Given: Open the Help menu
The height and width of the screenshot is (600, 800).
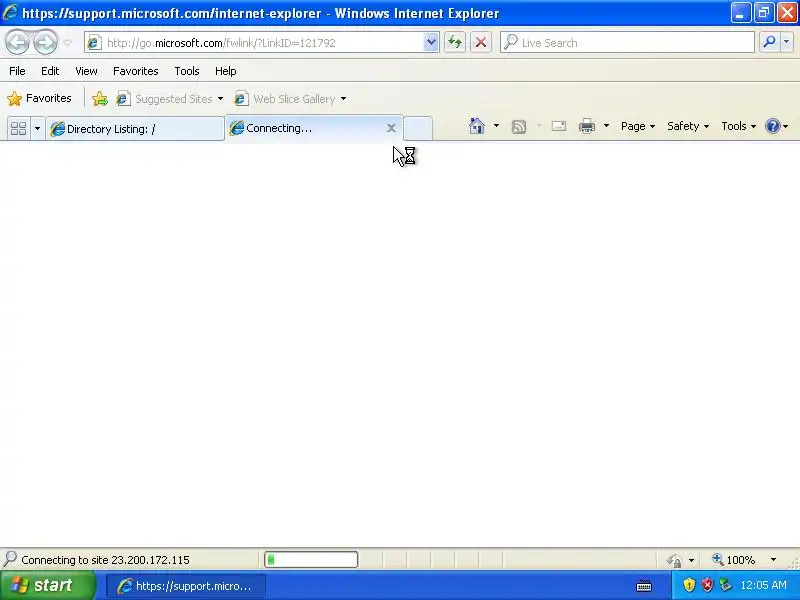Looking at the screenshot, I should (226, 71).
